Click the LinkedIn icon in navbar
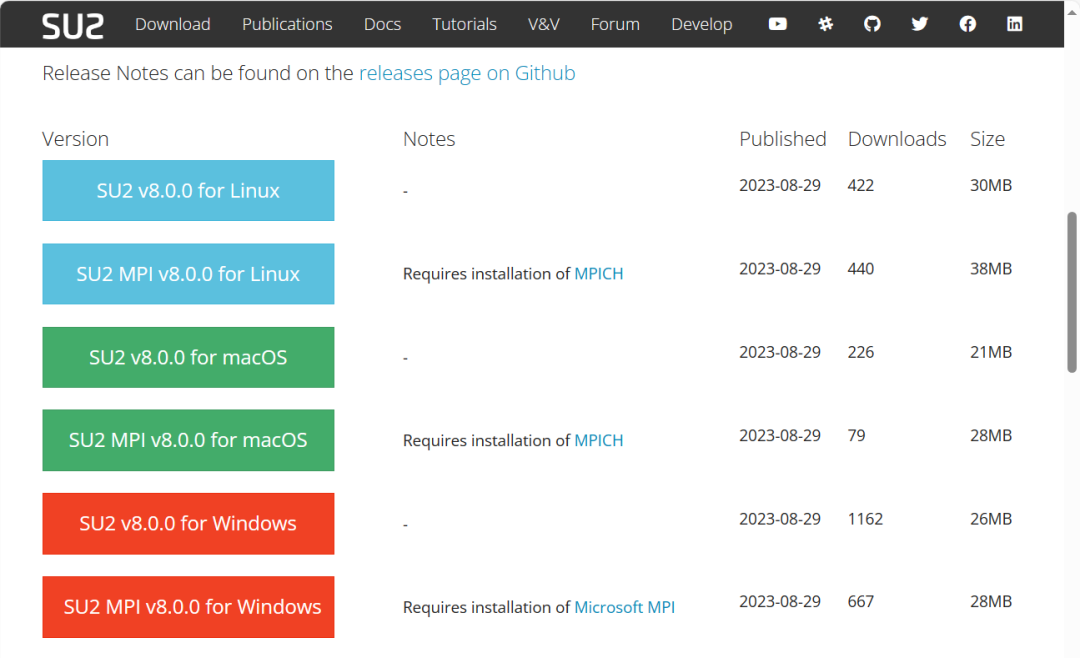Viewport: 1080px width, 658px height. [1015, 24]
